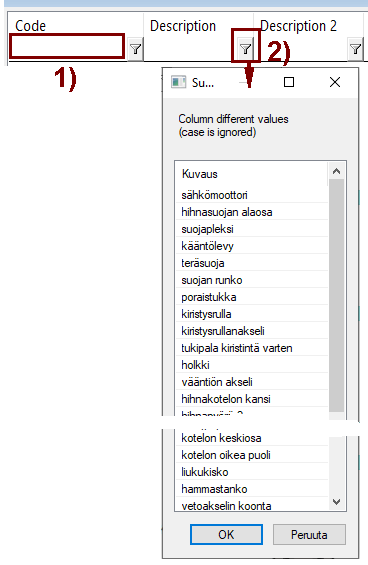Viewport: 368px width, 565px height.
Task: Close the column values dialog
Action: 335,82
